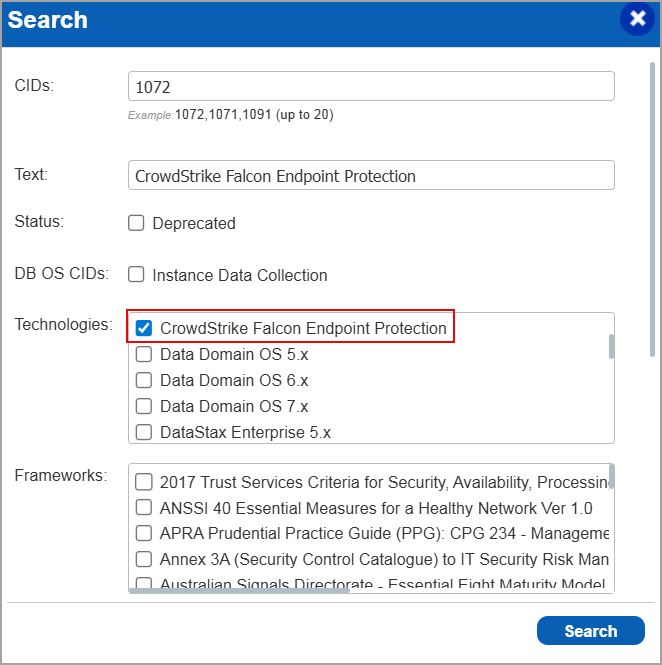Image resolution: width=662 pixels, height=665 pixels.
Task: Select the Data Domain OS 7.x checkbox
Action: pos(144,406)
